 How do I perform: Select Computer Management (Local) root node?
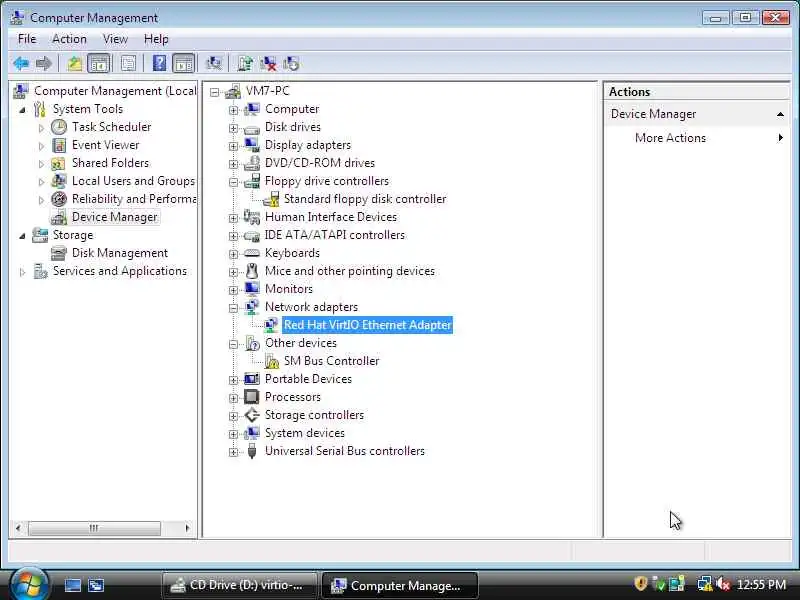(115, 91)
